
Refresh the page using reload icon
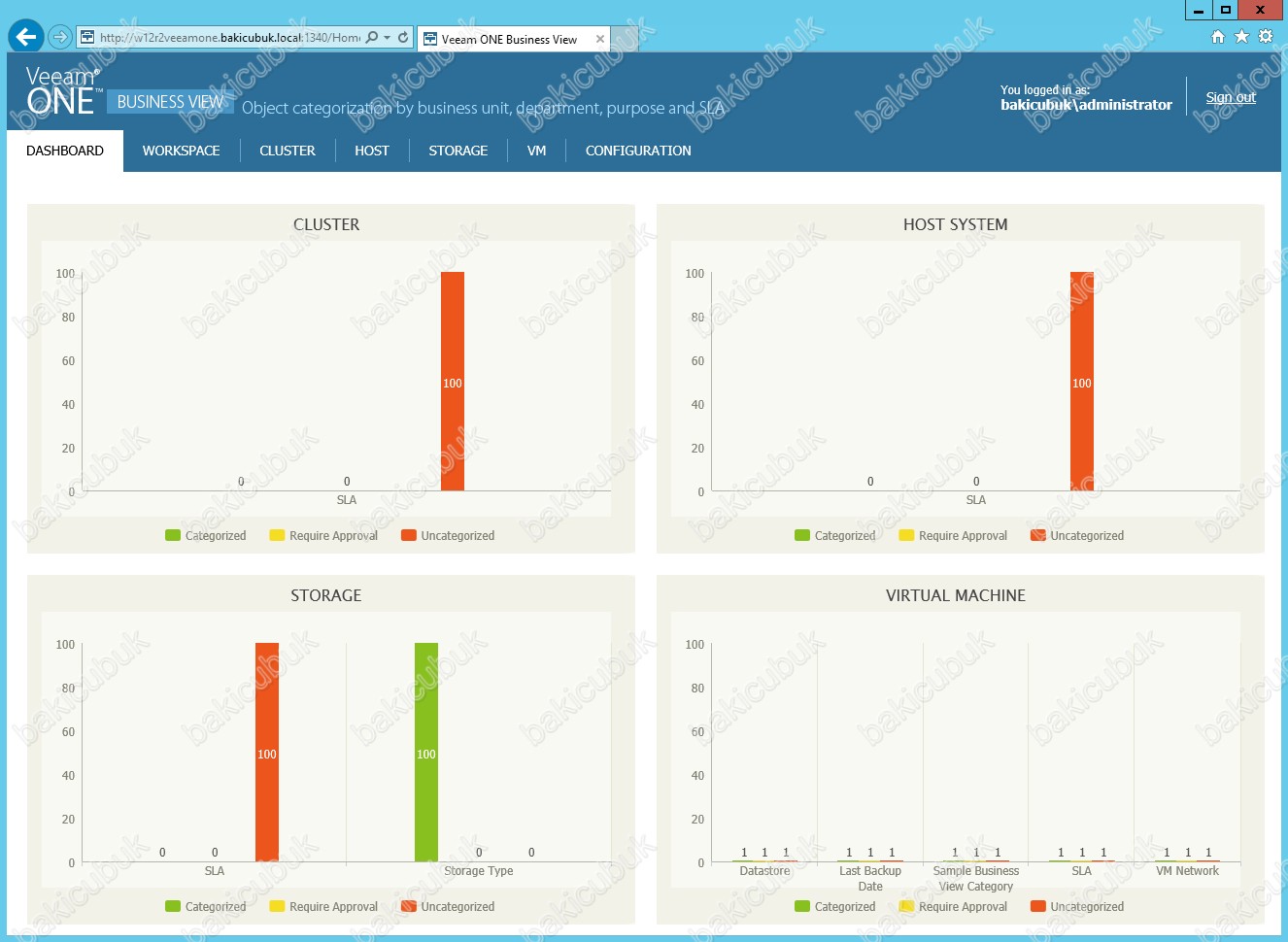(x=403, y=38)
